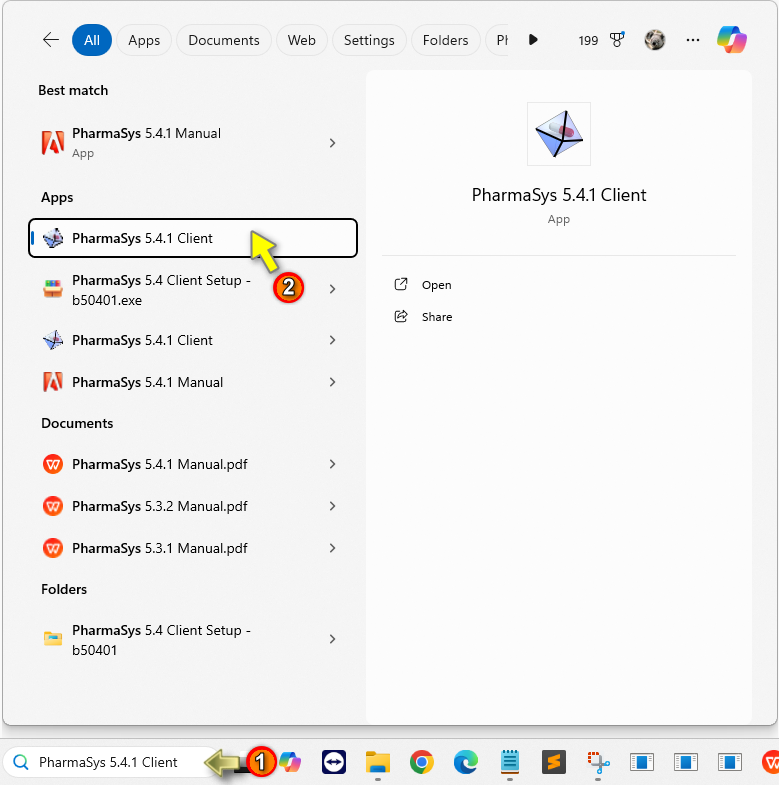Image resolution: width=779 pixels, height=785 pixels.
Task: Open Copilot from the taskbar
Action: [x=290, y=762]
